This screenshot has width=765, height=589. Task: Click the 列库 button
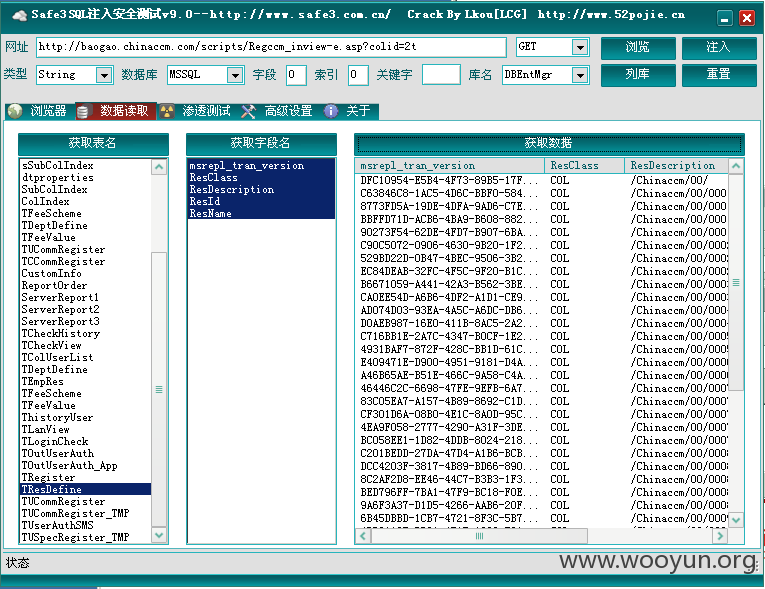pyautogui.click(x=638, y=75)
